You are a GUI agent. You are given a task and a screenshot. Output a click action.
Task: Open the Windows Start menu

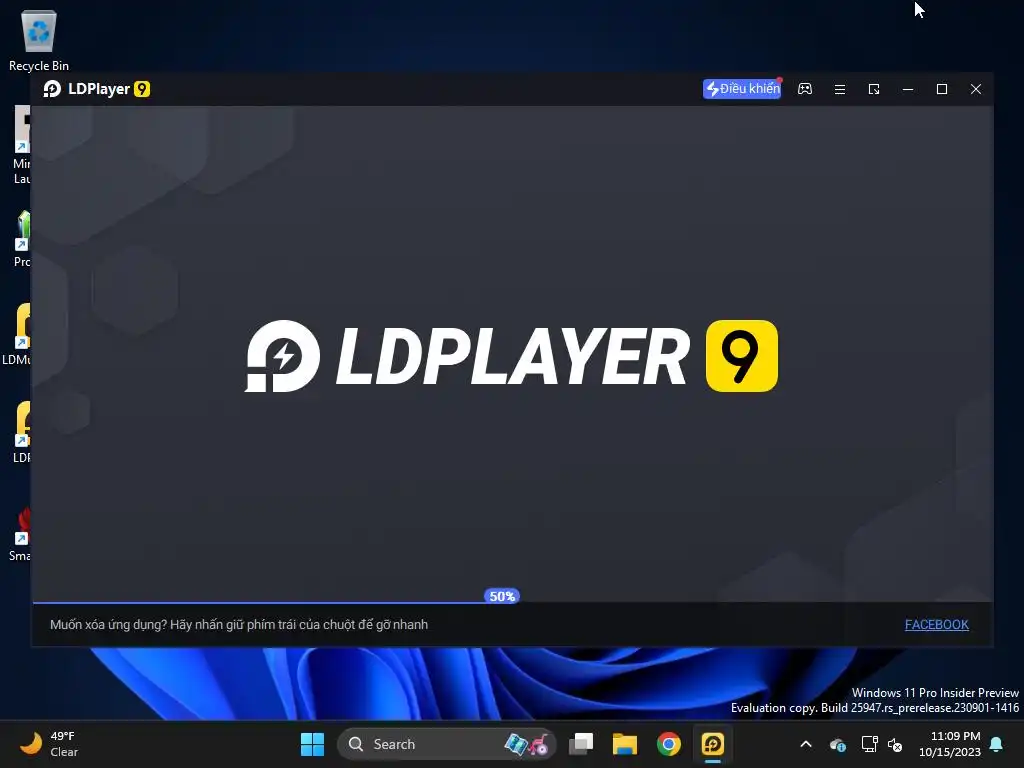pos(312,744)
